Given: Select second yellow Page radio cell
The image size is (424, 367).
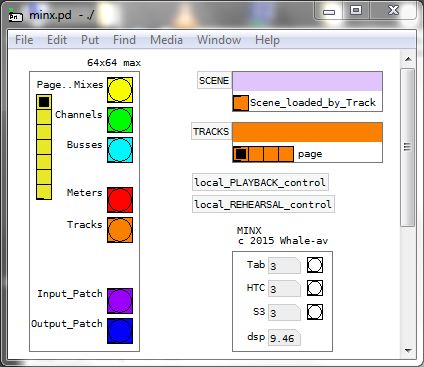Looking at the screenshot, I should click(x=44, y=117).
